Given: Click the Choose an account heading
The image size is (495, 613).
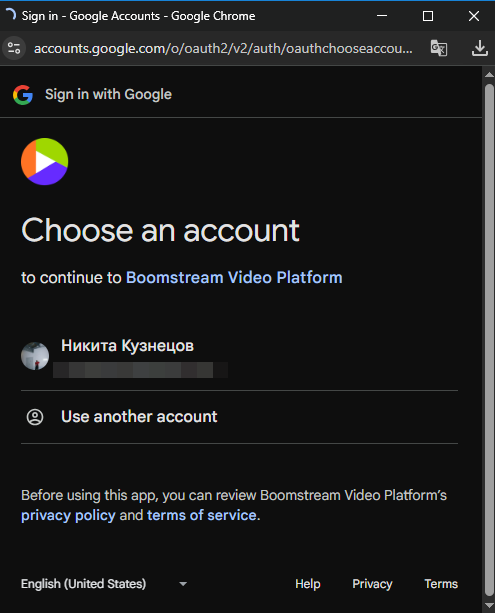Looking at the screenshot, I should (x=160, y=230).
